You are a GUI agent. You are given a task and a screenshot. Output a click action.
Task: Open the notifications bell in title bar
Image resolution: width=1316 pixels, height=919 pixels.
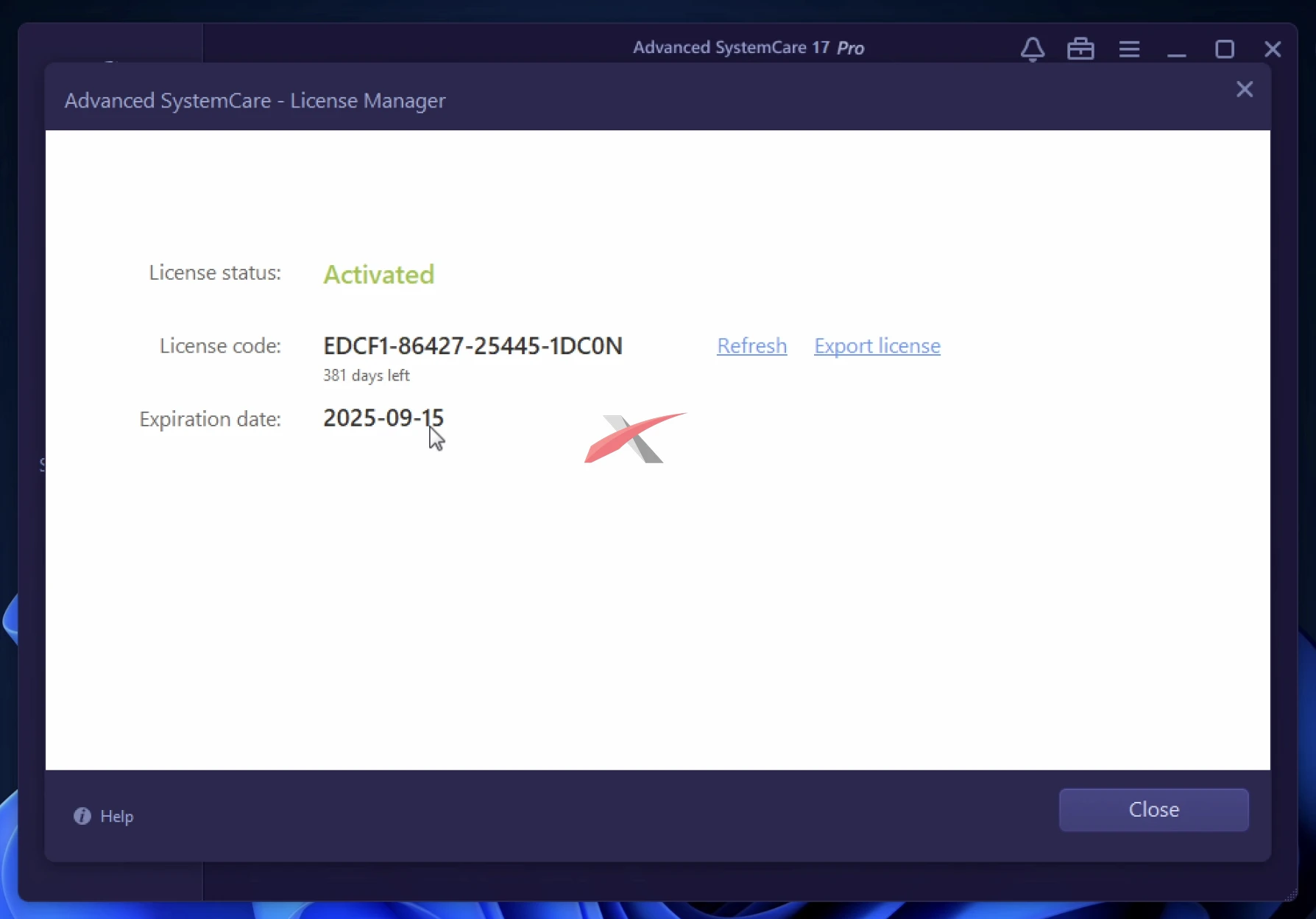1033,49
